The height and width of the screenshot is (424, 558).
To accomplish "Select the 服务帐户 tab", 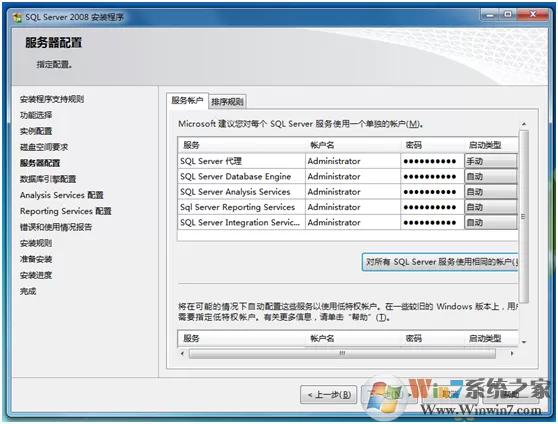I will click(x=187, y=100).
